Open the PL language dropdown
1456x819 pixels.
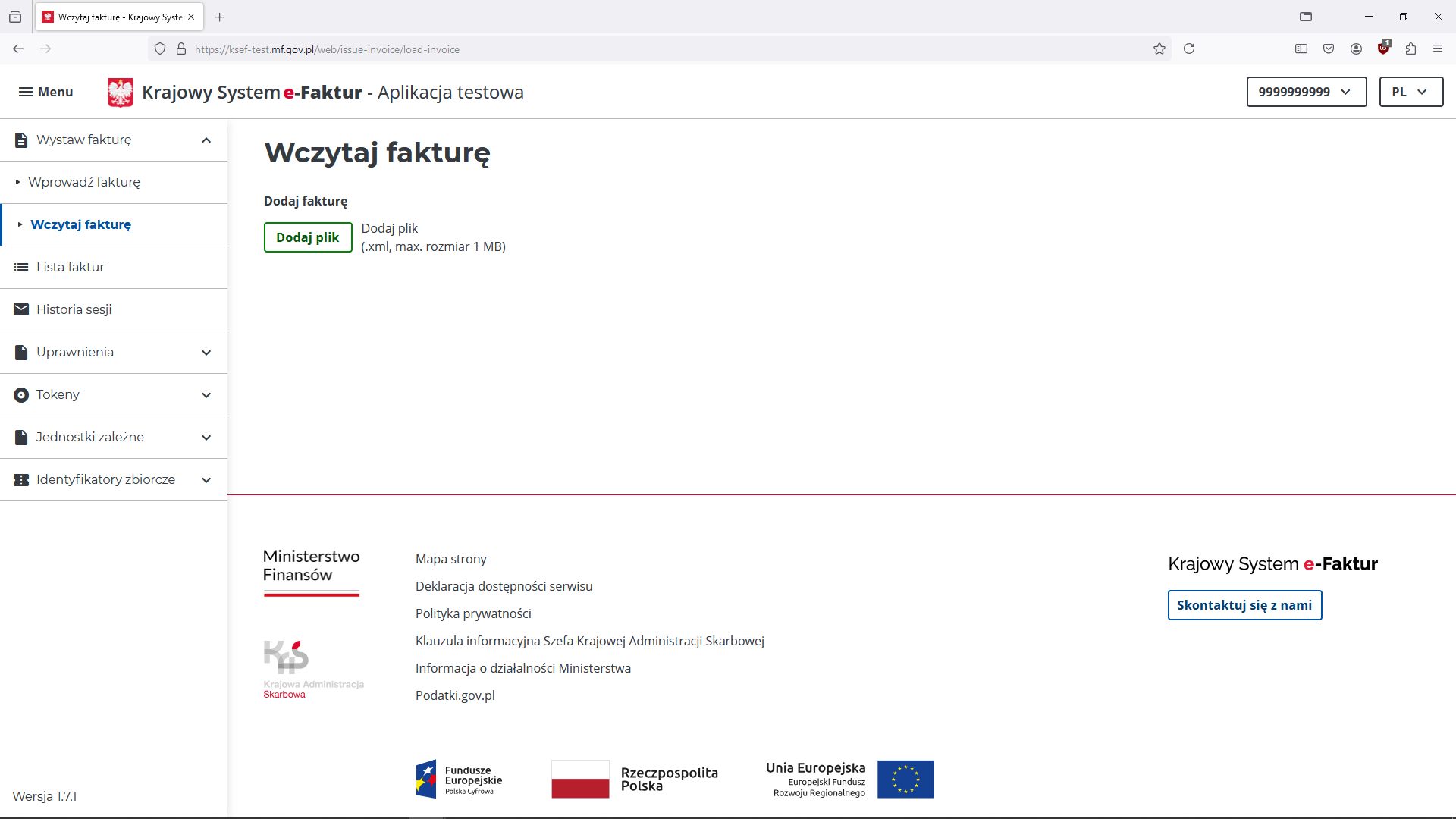1410,92
